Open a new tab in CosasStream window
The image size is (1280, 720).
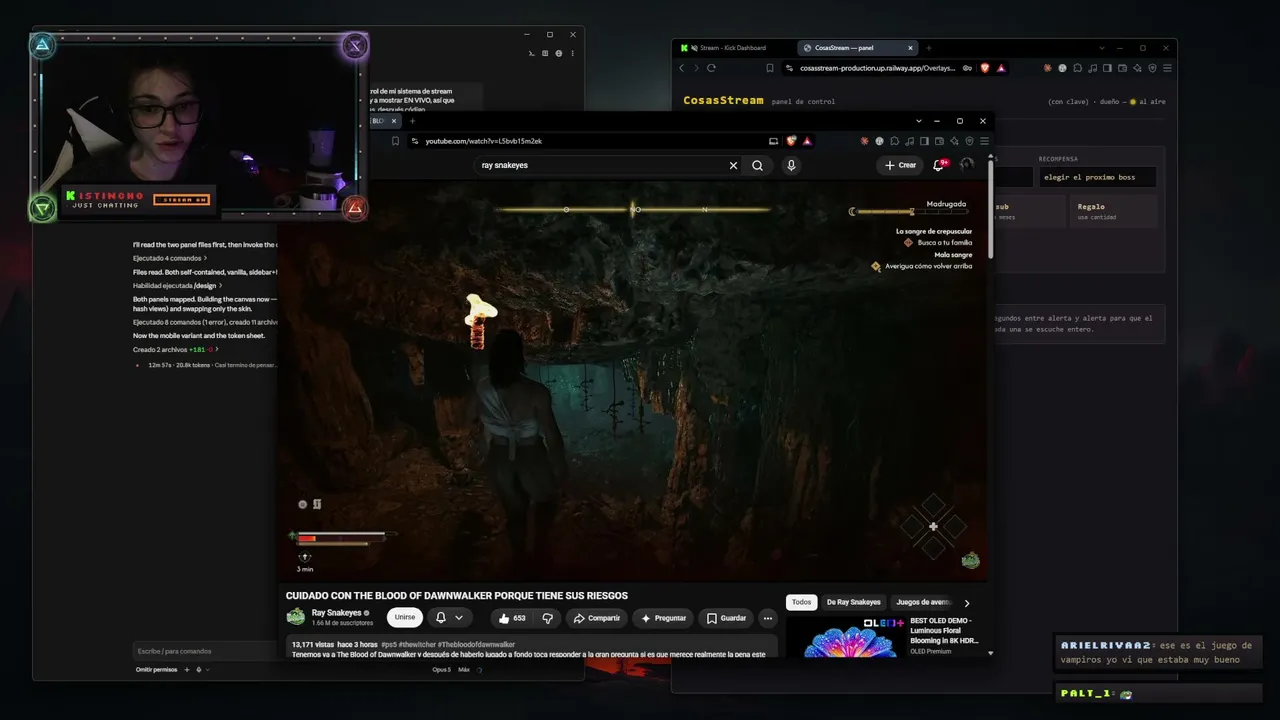(928, 48)
